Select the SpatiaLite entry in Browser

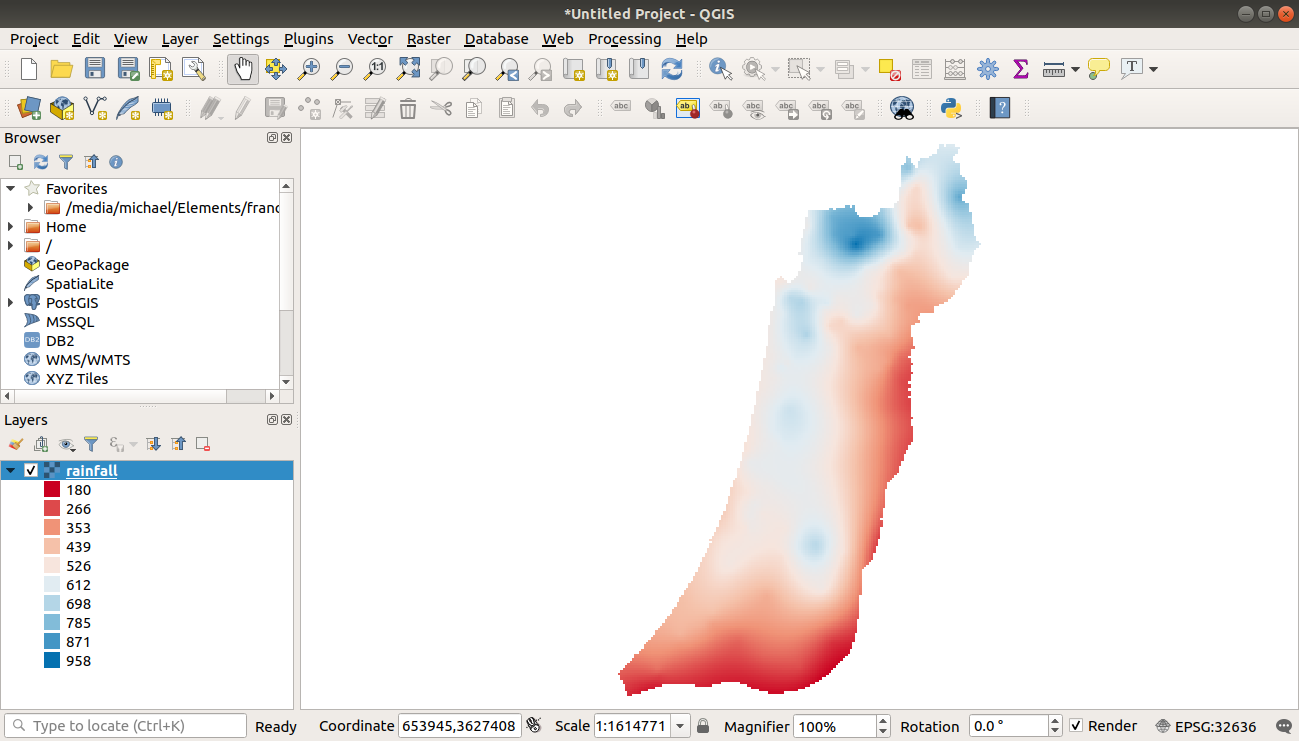point(80,284)
